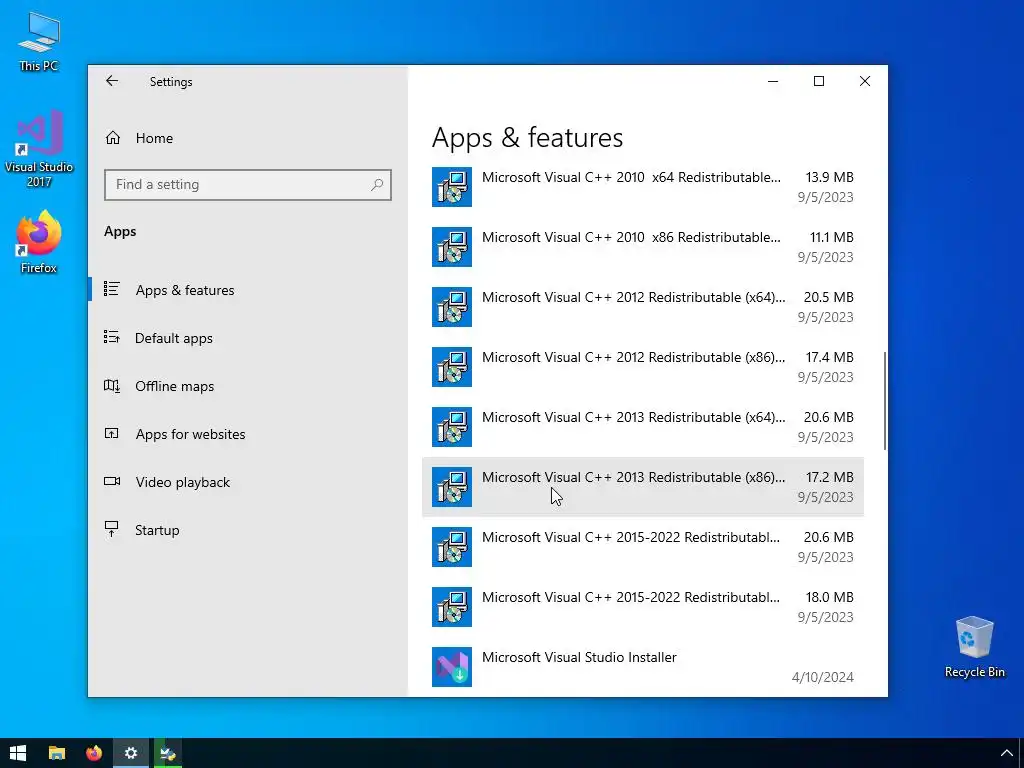
Task: Click the Offline maps icon
Action: tap(112, 385)
